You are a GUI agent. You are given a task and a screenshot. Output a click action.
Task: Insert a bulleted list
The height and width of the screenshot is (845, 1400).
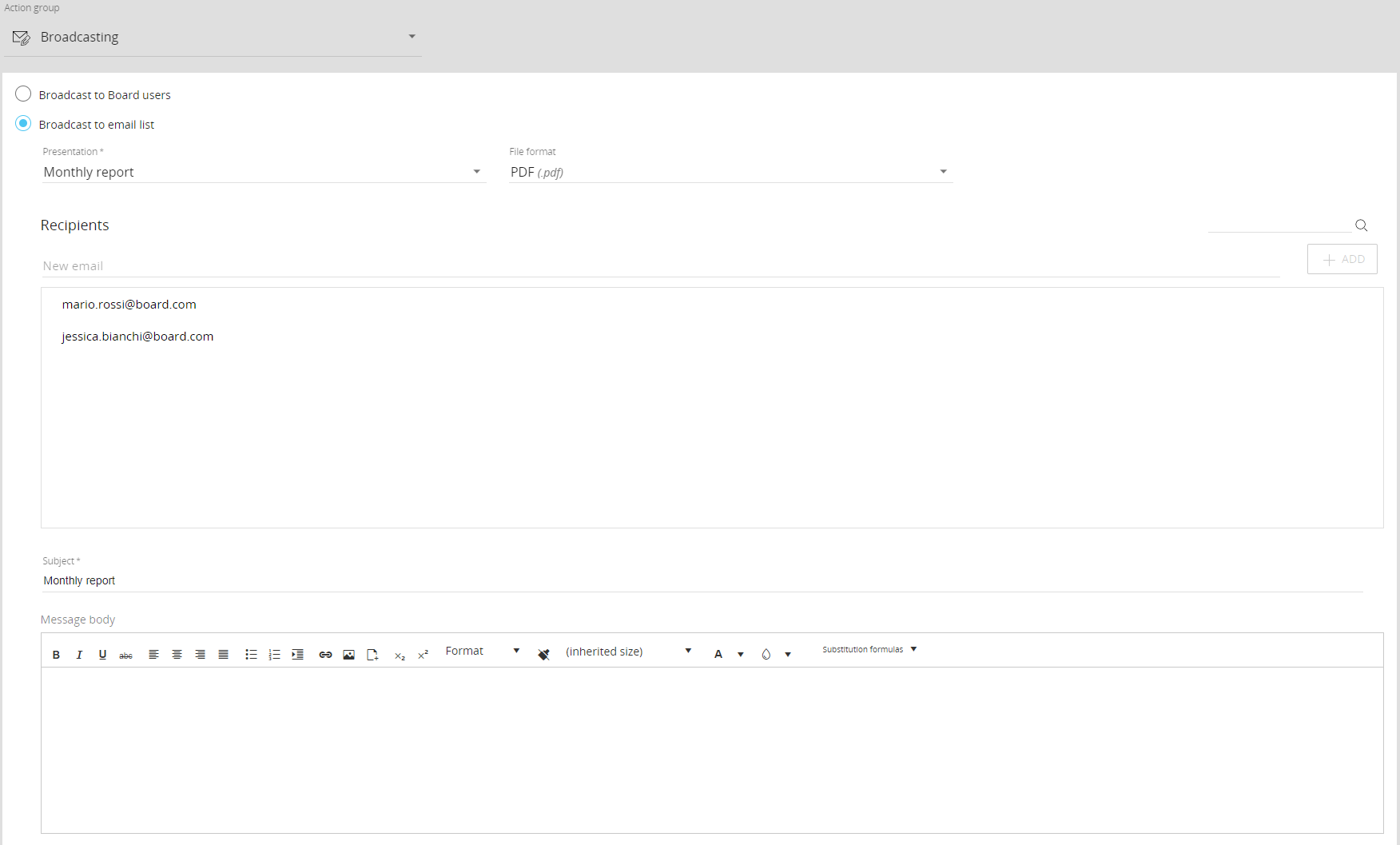click(251, 655)
